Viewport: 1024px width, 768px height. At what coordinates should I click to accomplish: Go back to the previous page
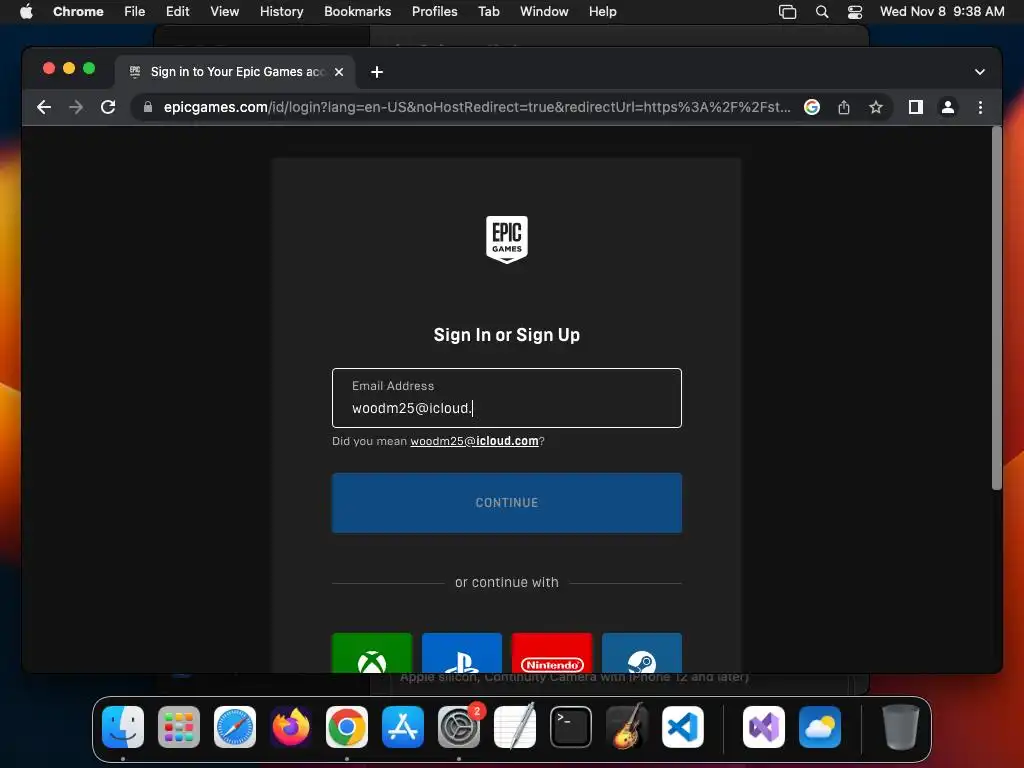tap(44, 107)
